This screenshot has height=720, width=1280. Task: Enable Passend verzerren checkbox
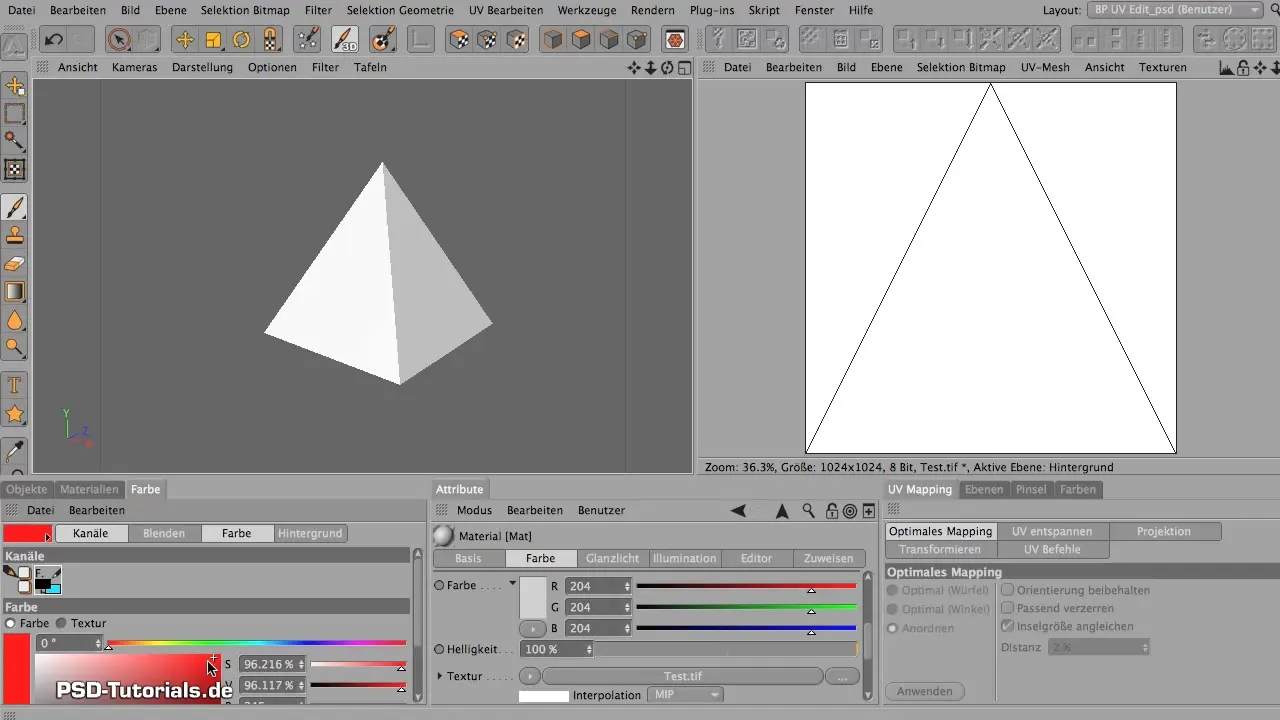click(x=1008, y=608)
